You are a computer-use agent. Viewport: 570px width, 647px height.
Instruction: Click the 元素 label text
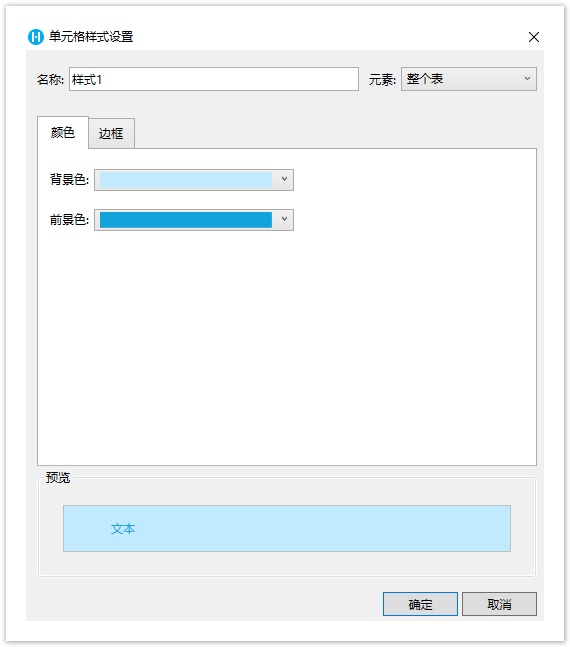point(382,79)
